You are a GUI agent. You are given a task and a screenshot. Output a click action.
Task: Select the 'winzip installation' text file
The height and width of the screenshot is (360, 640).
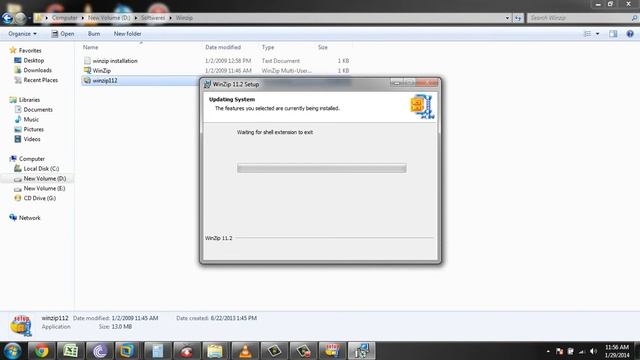(x=115, y=61)
